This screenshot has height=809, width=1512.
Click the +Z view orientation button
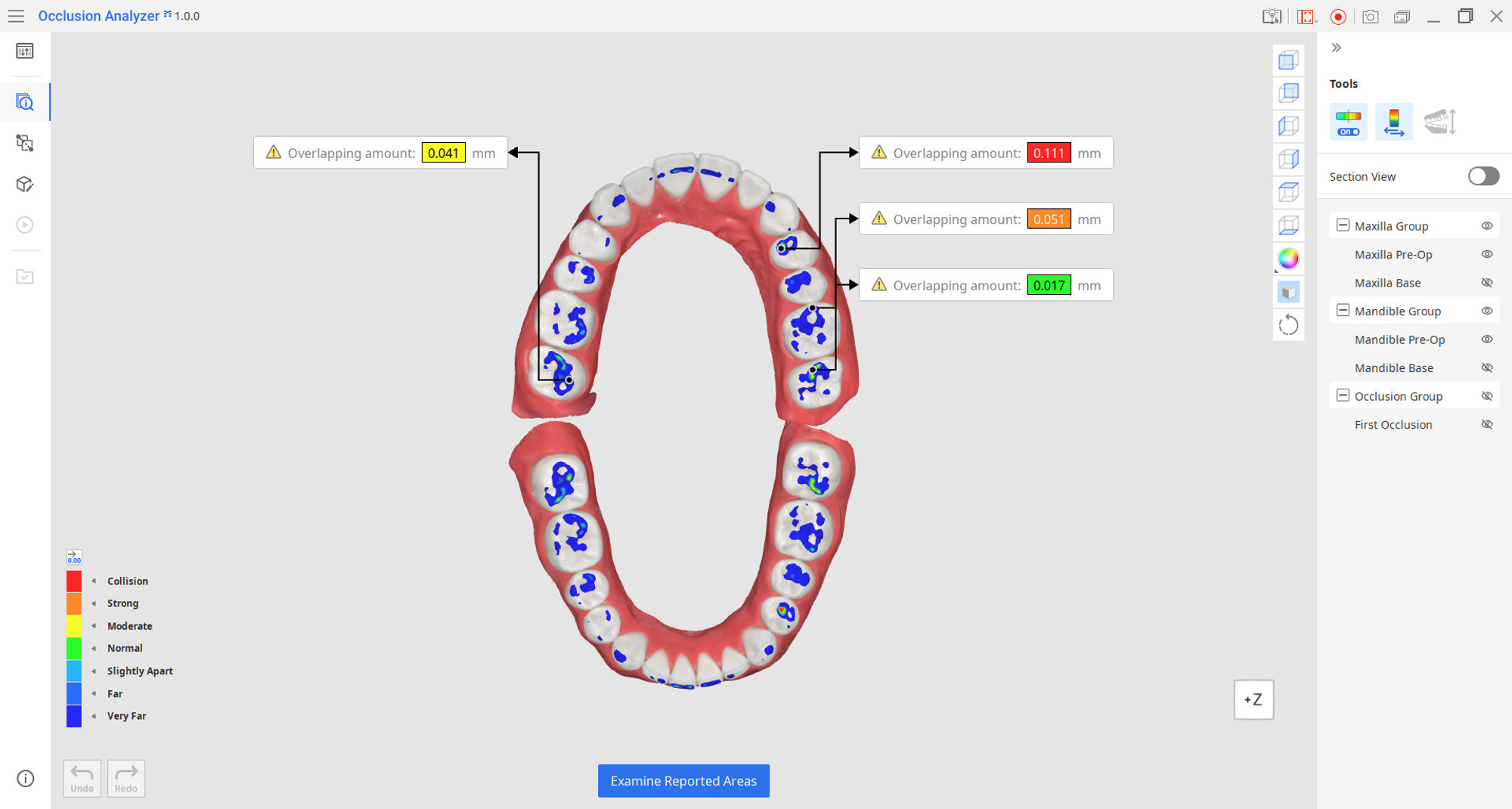pos(1253,700)
